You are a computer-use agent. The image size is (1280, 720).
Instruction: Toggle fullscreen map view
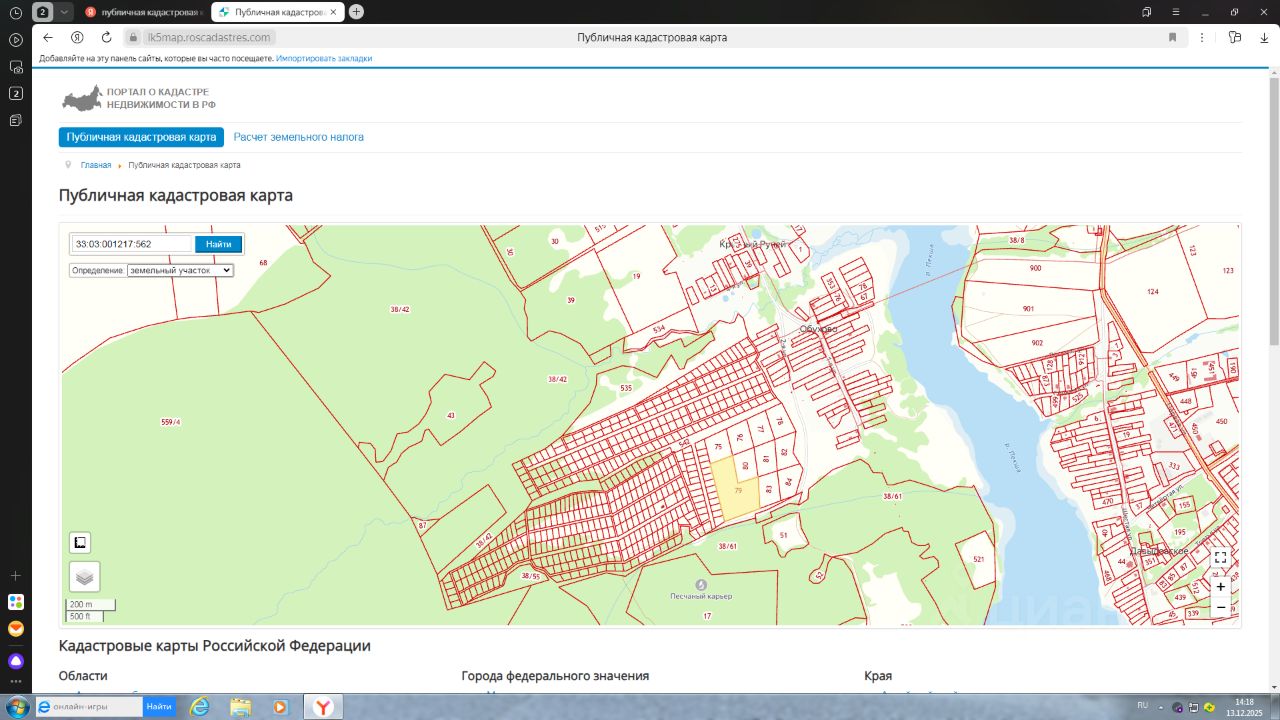pyautogui.click(x=1220, y=558)
